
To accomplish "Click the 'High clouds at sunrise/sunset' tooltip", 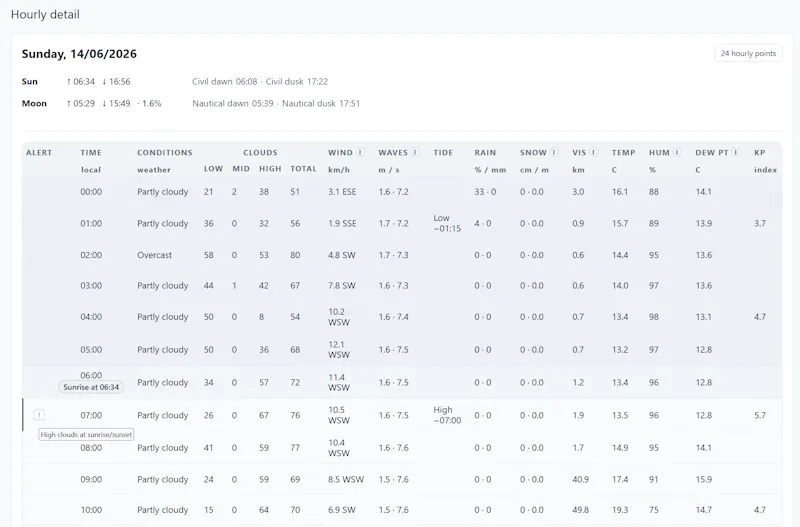I will point(86,435).
